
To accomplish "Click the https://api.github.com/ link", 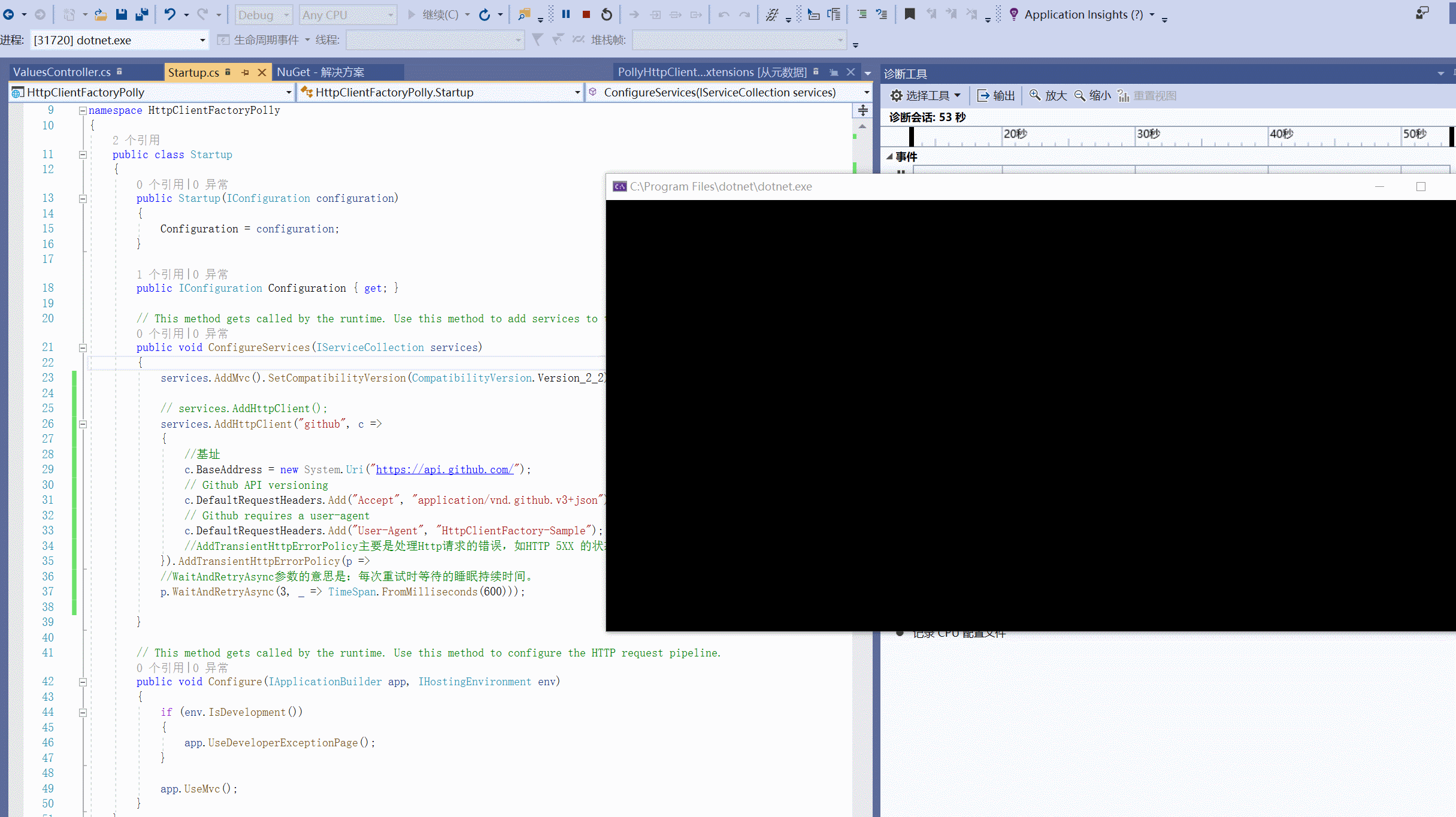I will (445, 470).
